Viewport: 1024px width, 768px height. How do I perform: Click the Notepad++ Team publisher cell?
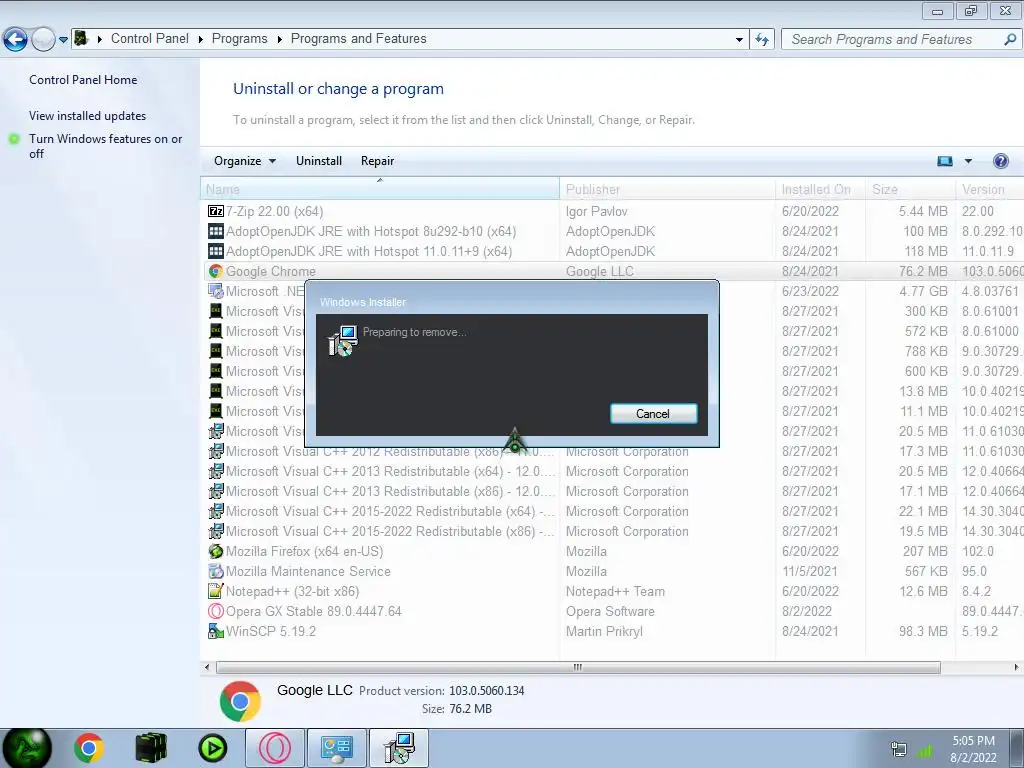(615, 591)
